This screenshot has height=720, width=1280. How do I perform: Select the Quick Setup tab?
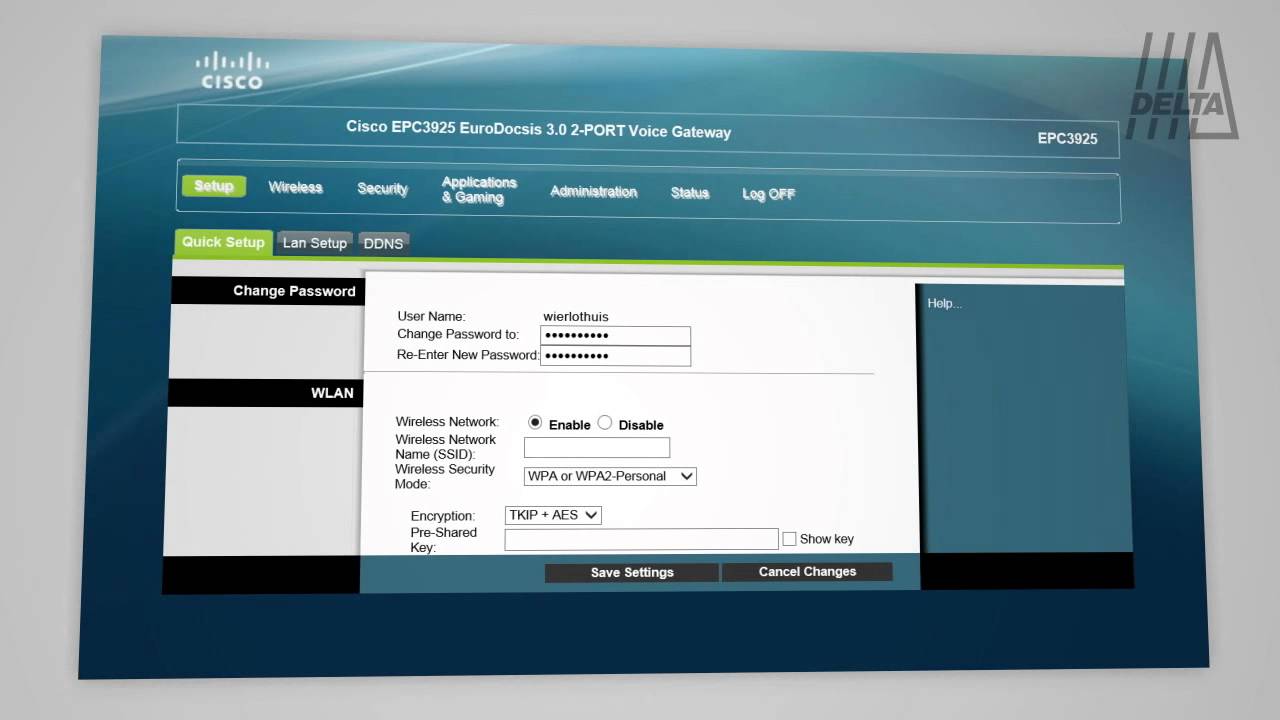223,242
